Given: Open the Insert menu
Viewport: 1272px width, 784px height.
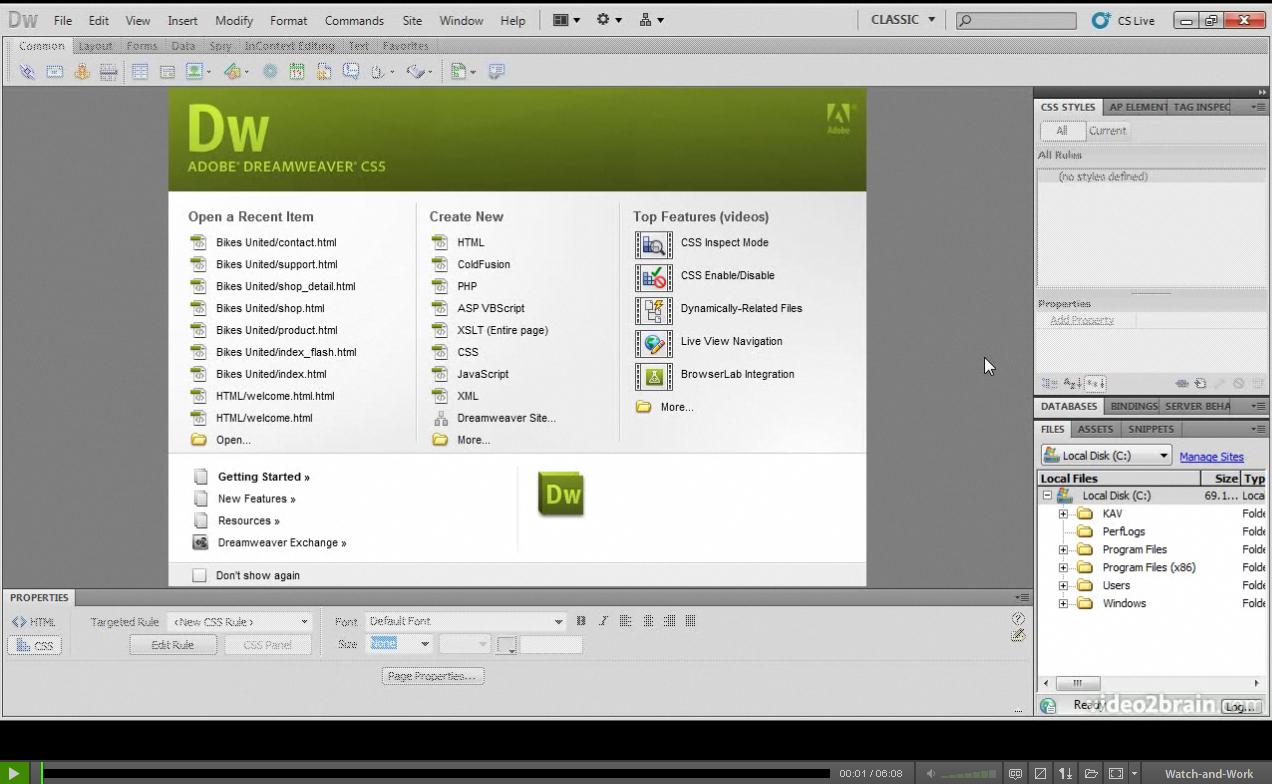Looking at the screenshot, I should (182, 20).
